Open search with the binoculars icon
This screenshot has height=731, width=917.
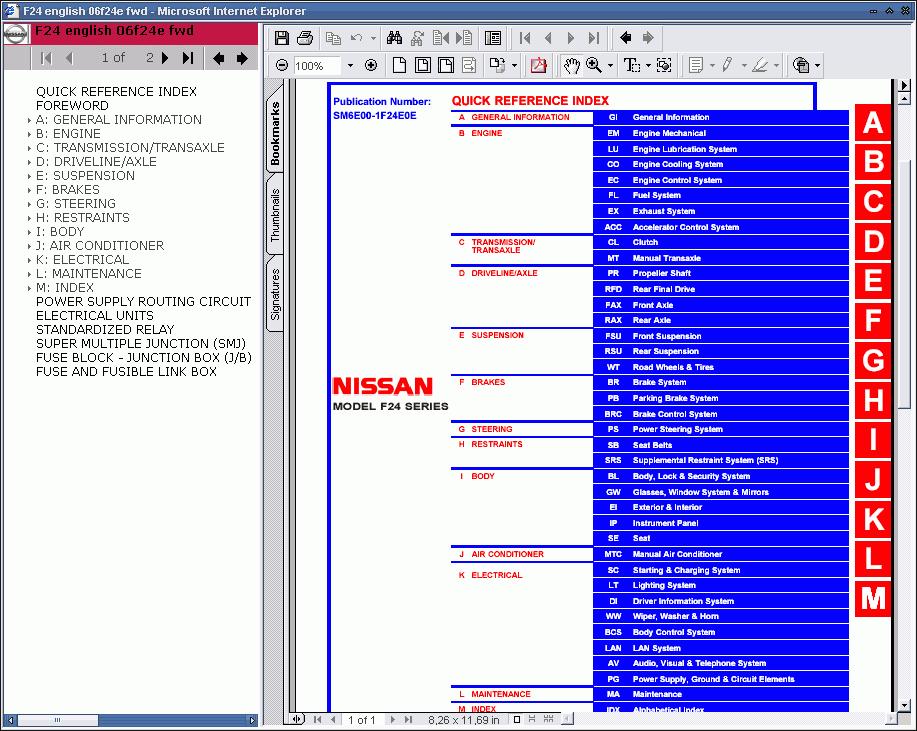(394, 39)
